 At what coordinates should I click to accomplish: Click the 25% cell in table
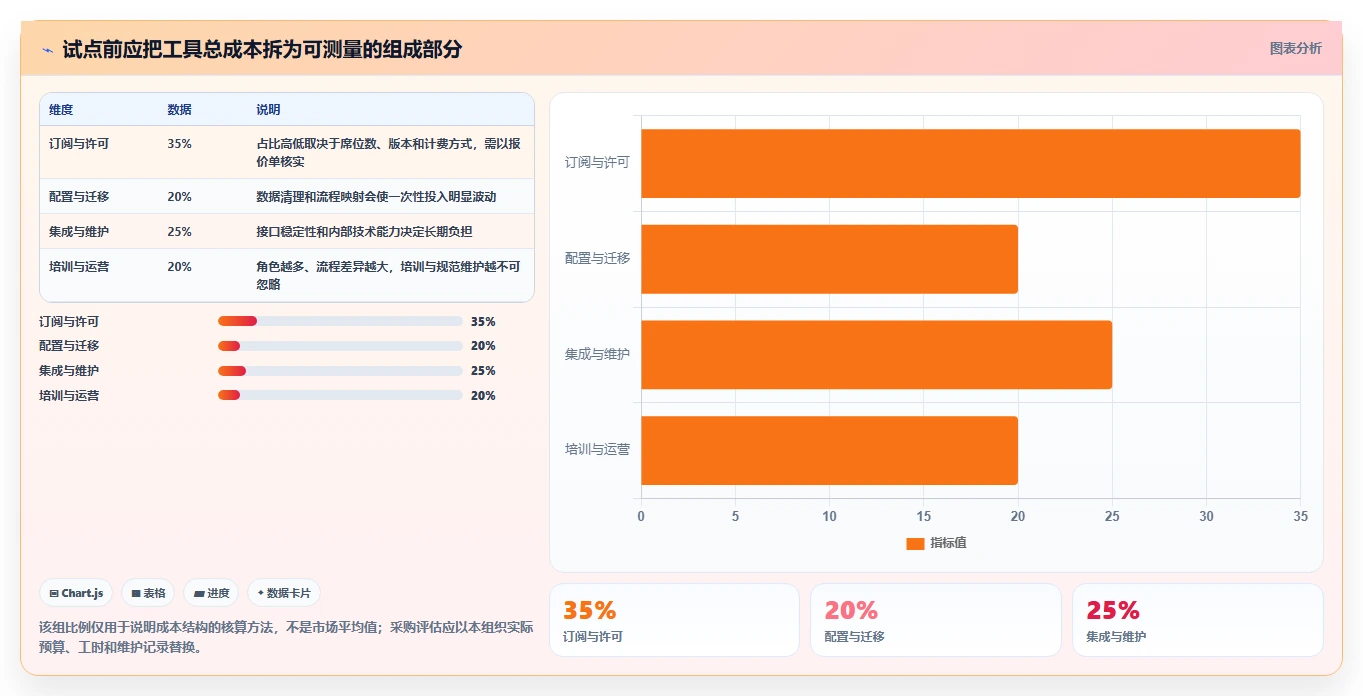[179, 232]
